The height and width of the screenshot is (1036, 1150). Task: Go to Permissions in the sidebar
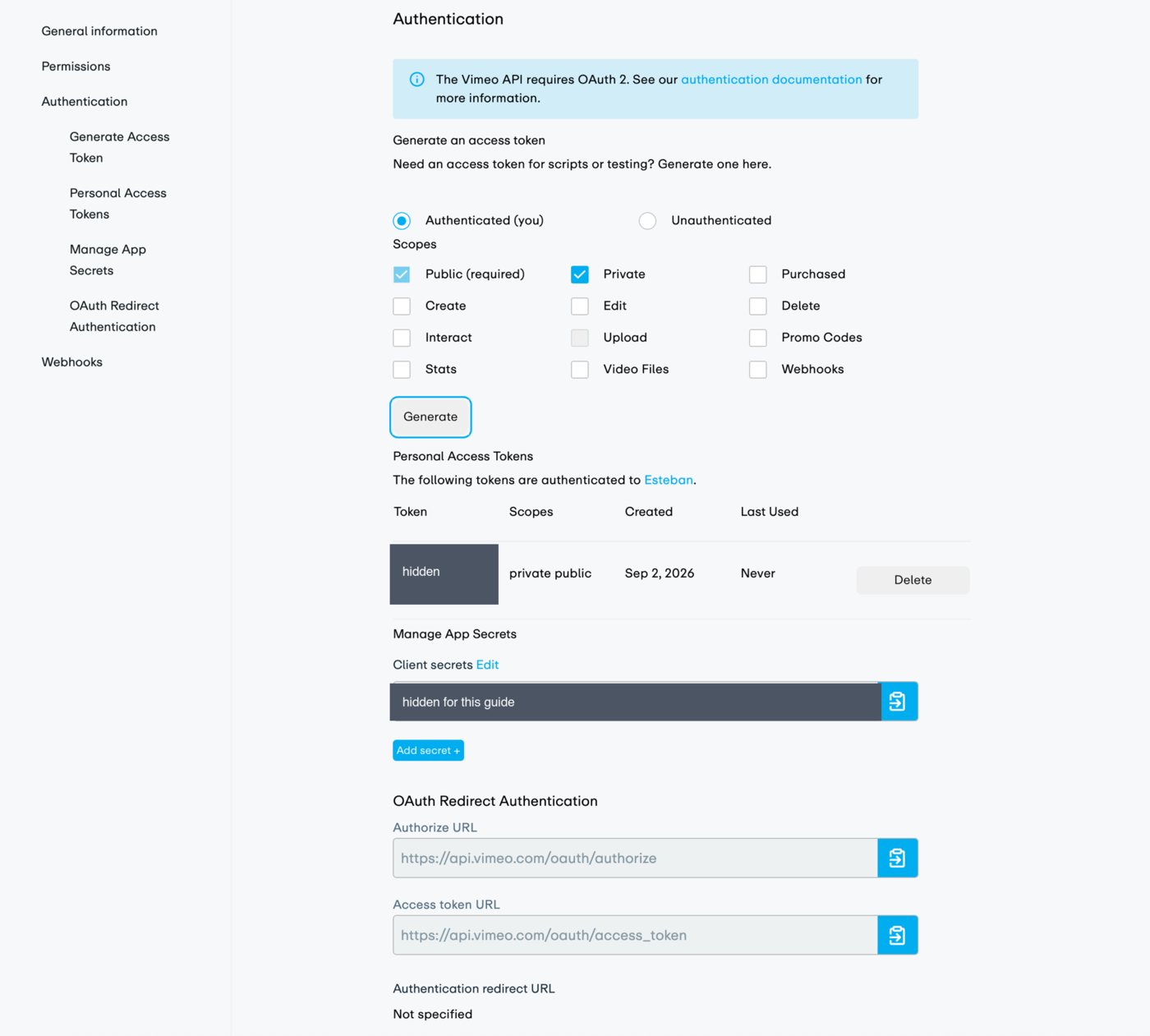(76, 67)
